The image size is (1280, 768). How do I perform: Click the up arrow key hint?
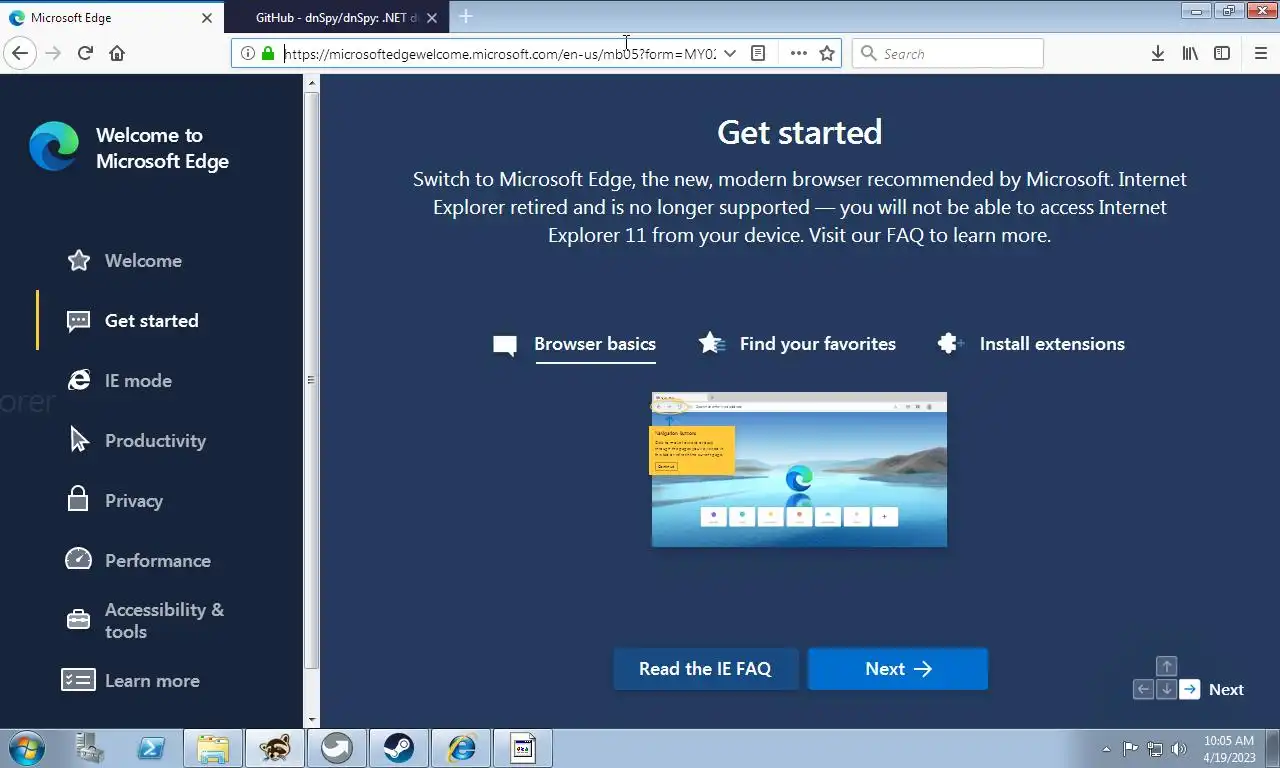[x=1166, y=666]
